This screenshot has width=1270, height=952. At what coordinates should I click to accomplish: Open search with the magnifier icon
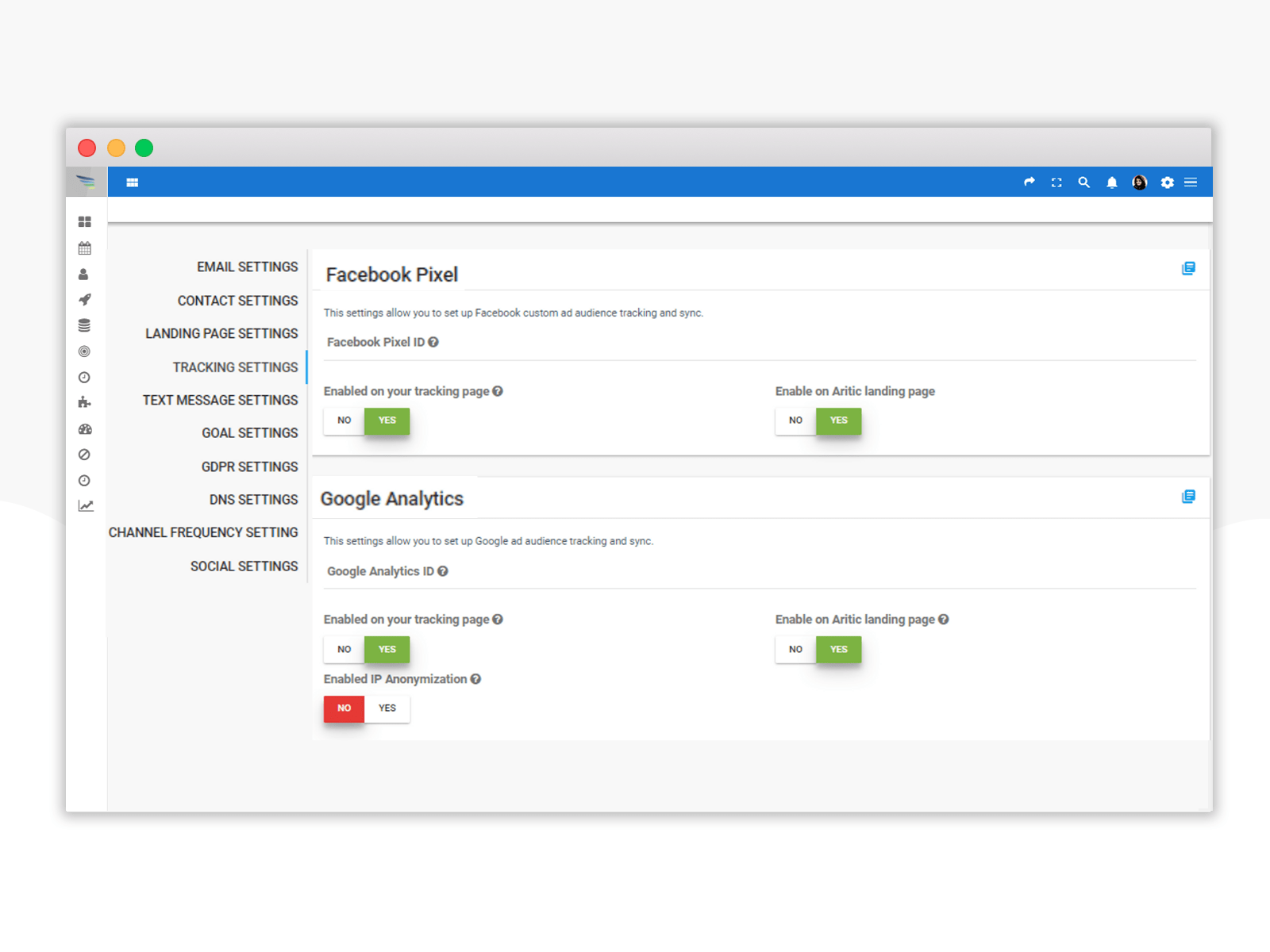point(1083,182)
